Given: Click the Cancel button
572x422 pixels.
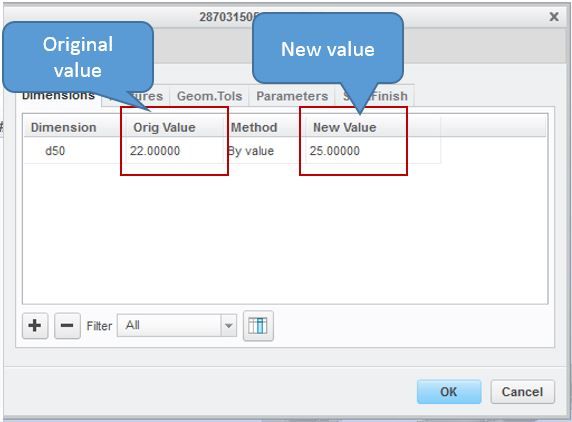Looking at the screenshot, I should coord(522,392).
